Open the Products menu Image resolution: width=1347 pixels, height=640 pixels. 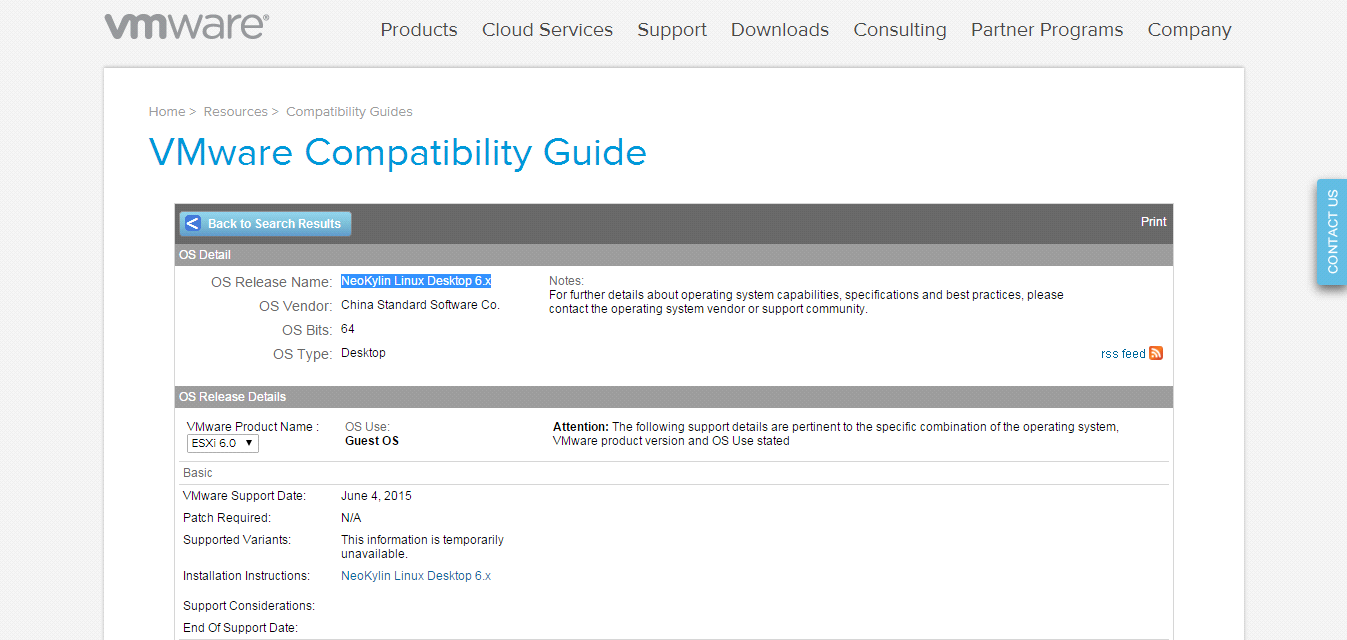419,30
